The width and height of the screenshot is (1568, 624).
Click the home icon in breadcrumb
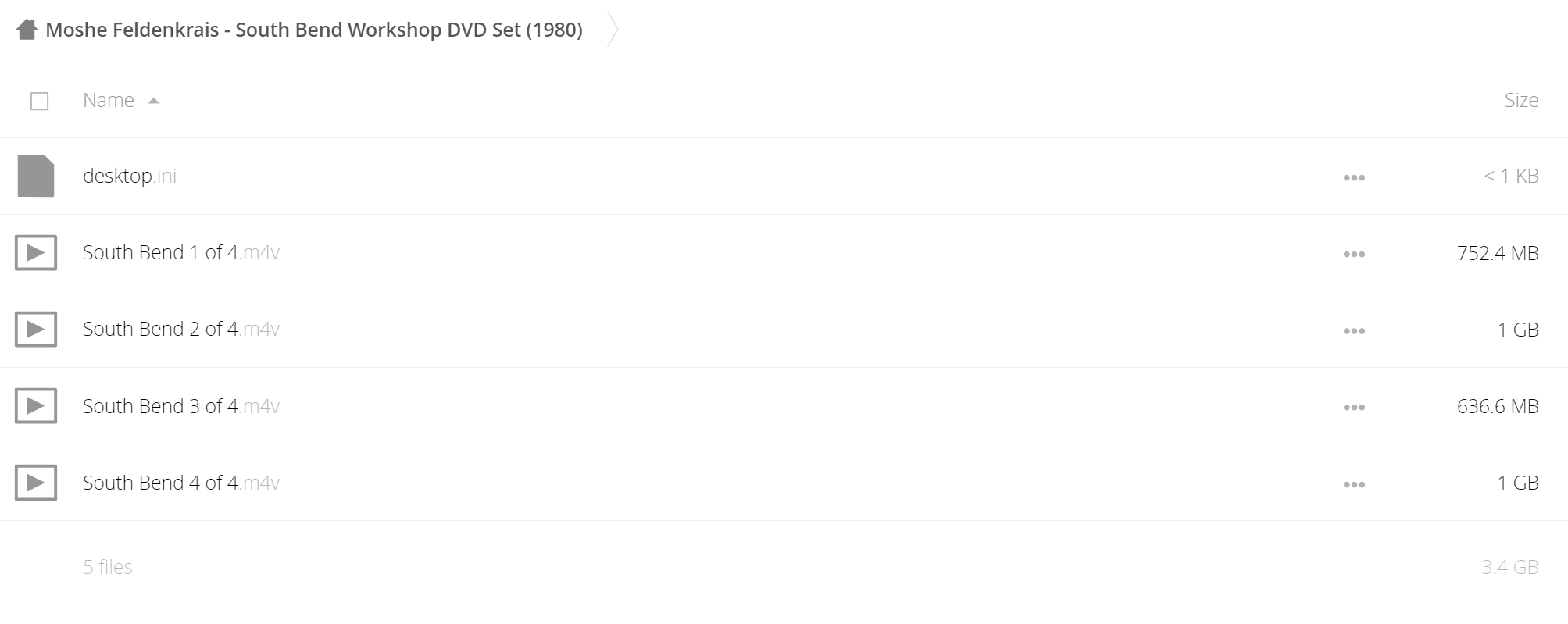tap(27, 30)
